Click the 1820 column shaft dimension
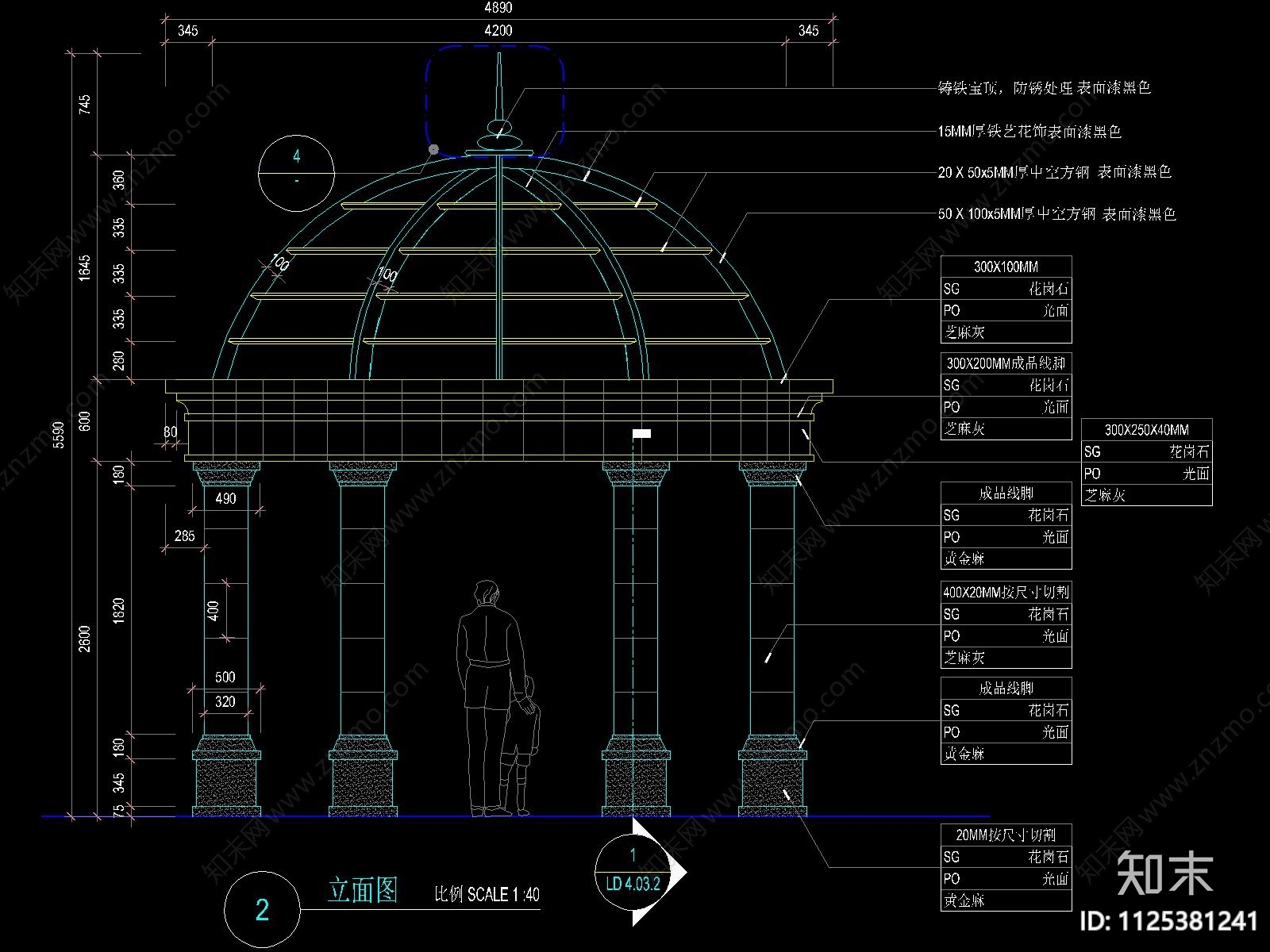1270x952 pixels. click(x=119, y=611)
